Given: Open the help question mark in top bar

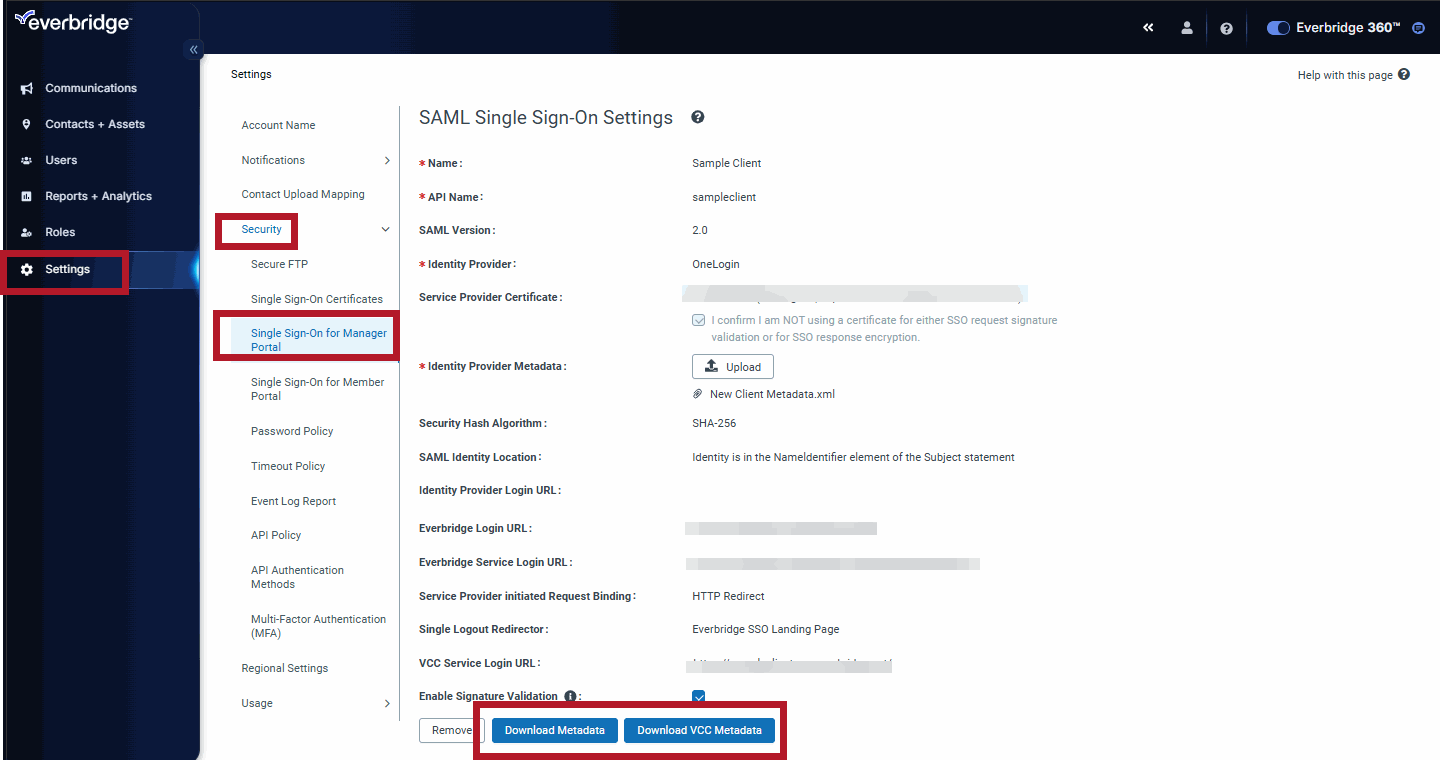Looking at the screenshot, I should click(x=1226, y=28).
